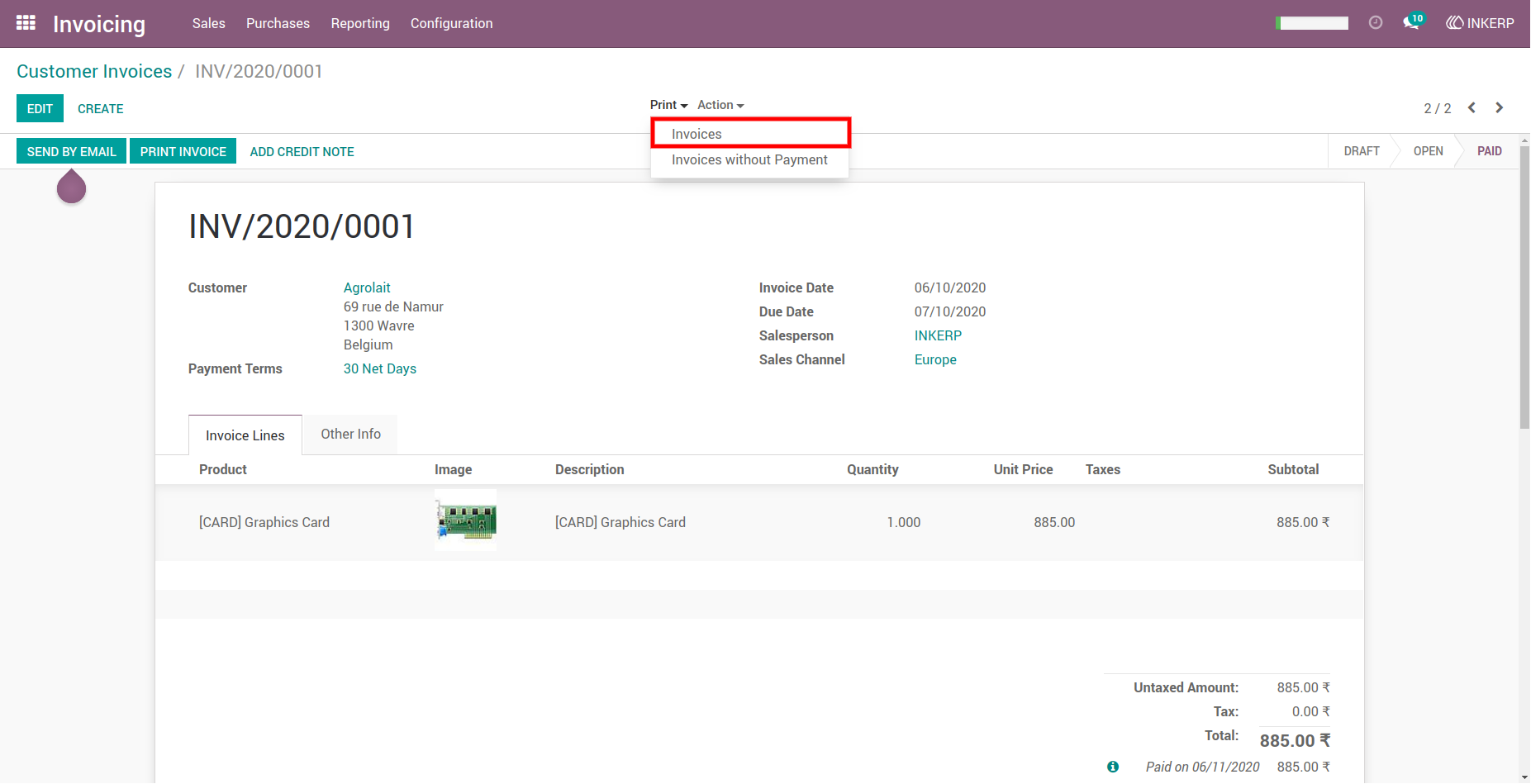Viewport: 1531px width, 784px height.
Task: Go to previous record arrow
Action: (1472, 108)
